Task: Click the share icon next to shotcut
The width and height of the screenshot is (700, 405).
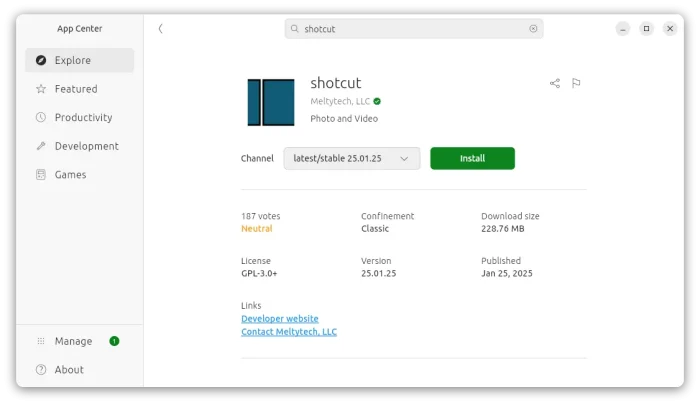Action: pyautogui.click(x=554, y=83)
